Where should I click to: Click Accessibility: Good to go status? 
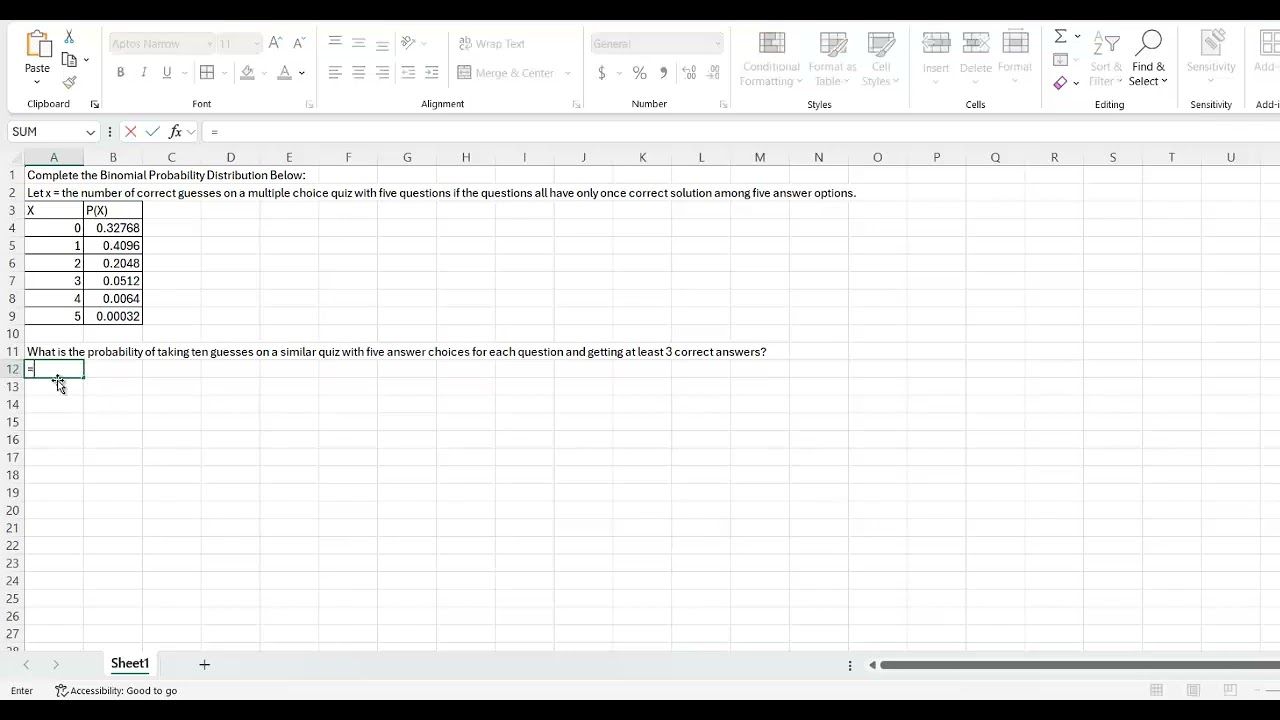117,691
